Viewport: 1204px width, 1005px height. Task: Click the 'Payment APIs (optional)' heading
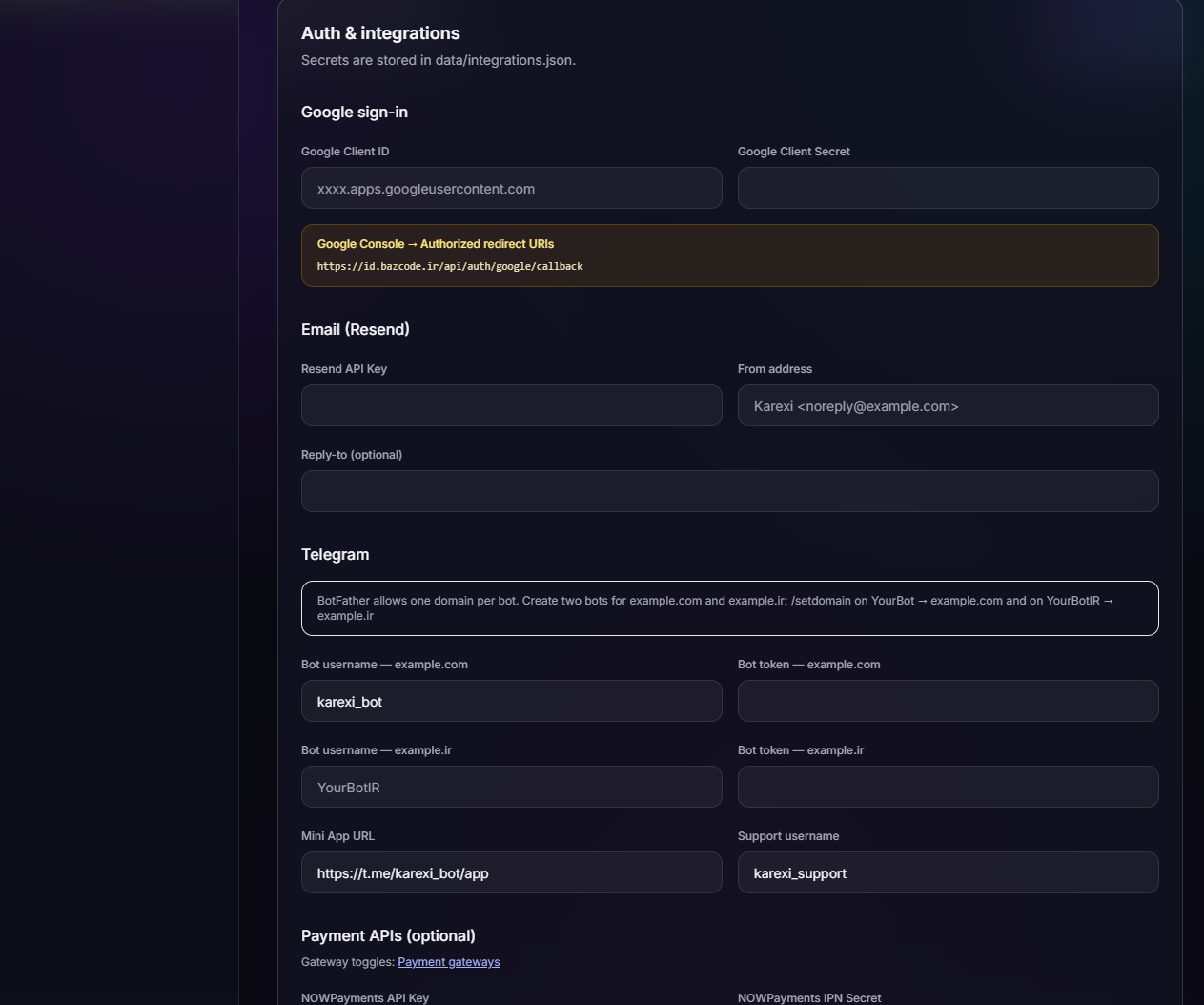pyautogui.click(x=388, y=935)
